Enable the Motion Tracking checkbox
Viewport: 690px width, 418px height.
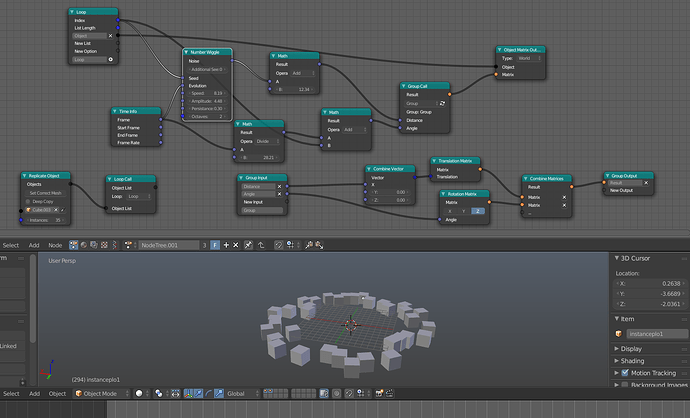pos(625,373)
